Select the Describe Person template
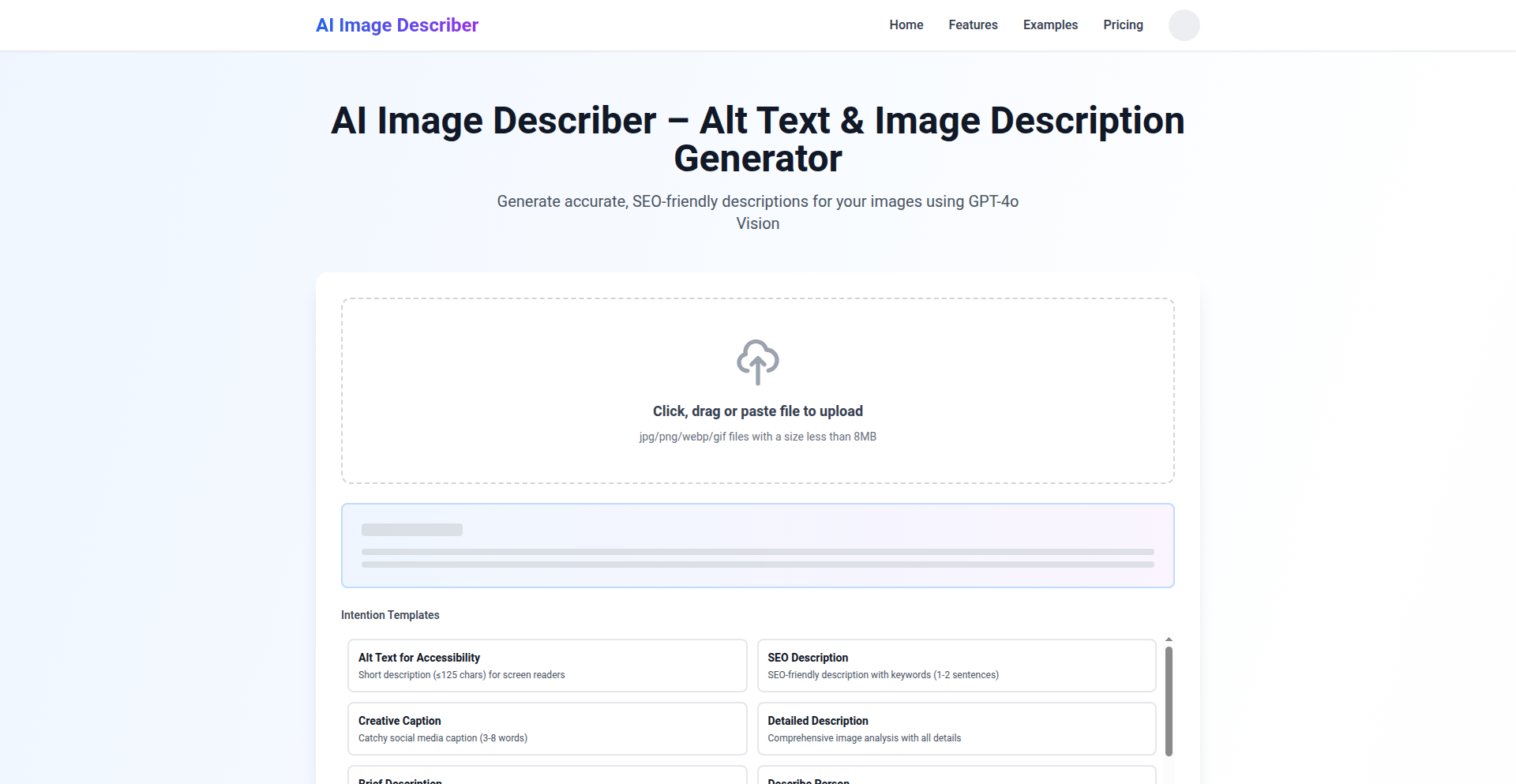The height and width of the screenshot is (784, 1516). (956, 778)
